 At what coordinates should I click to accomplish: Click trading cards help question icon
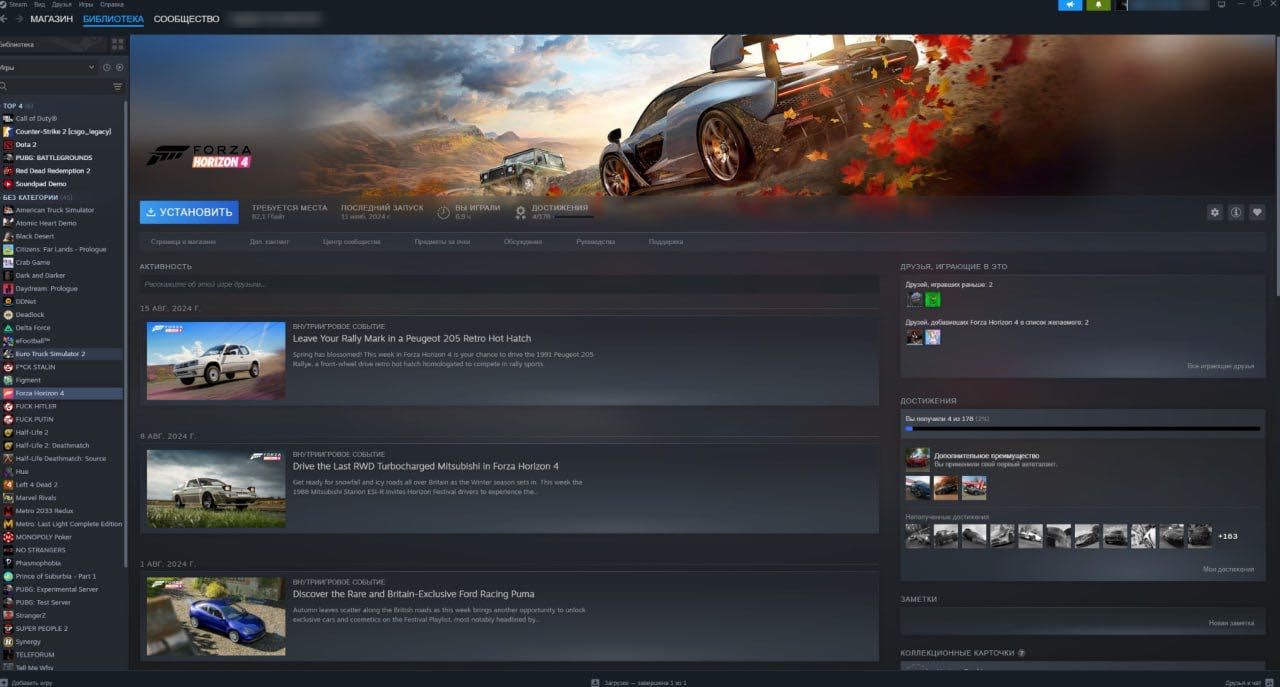coord(1021,653)
